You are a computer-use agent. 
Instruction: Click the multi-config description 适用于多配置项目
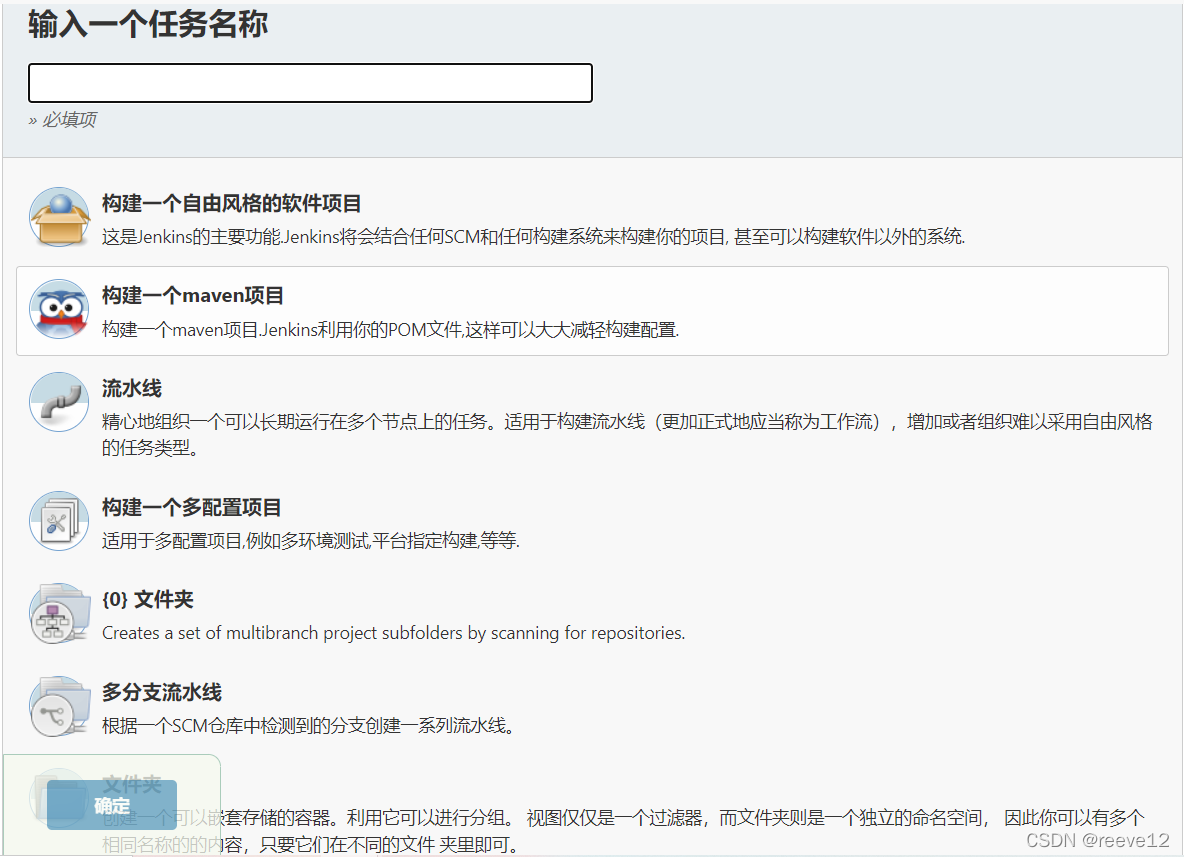coord(311,541)
